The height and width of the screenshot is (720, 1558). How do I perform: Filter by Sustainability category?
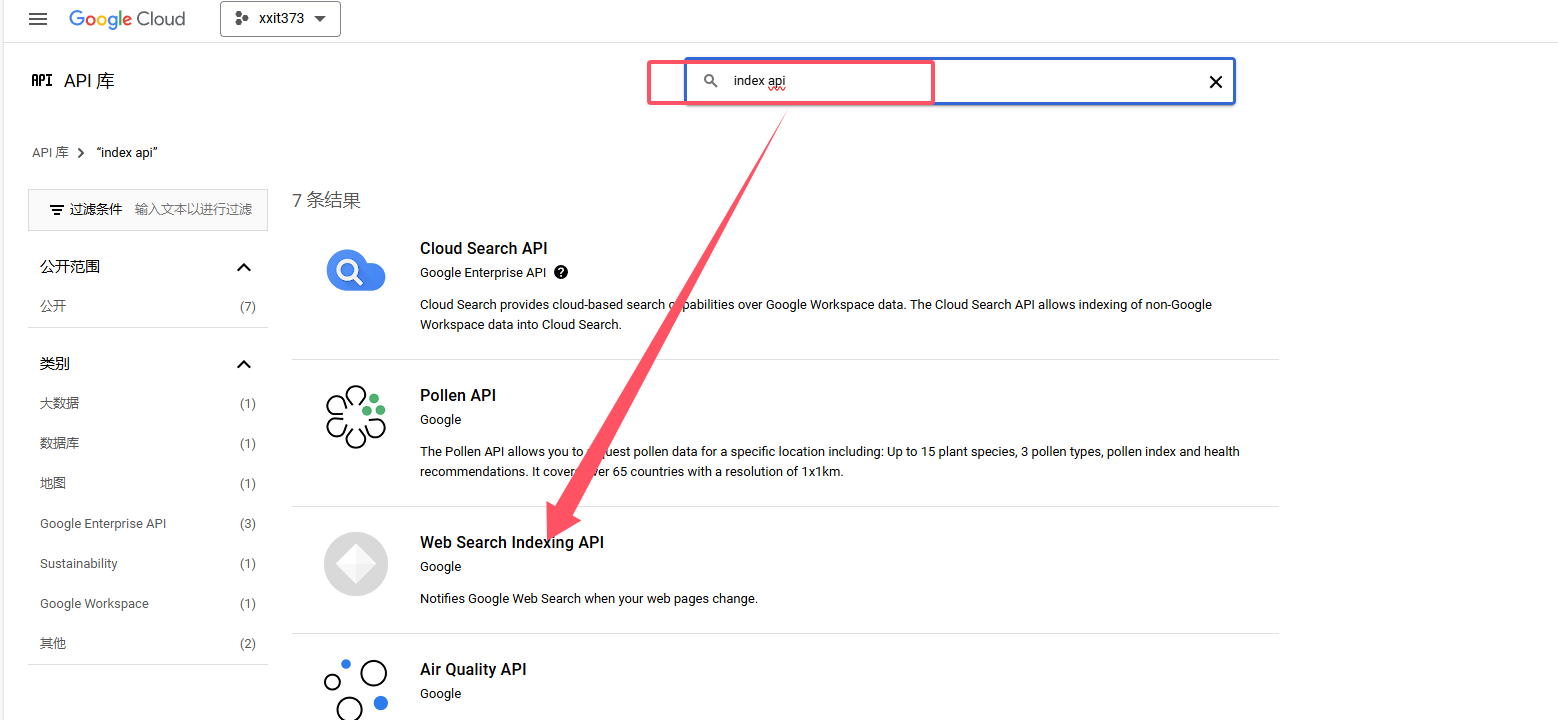tap(148, 564)
